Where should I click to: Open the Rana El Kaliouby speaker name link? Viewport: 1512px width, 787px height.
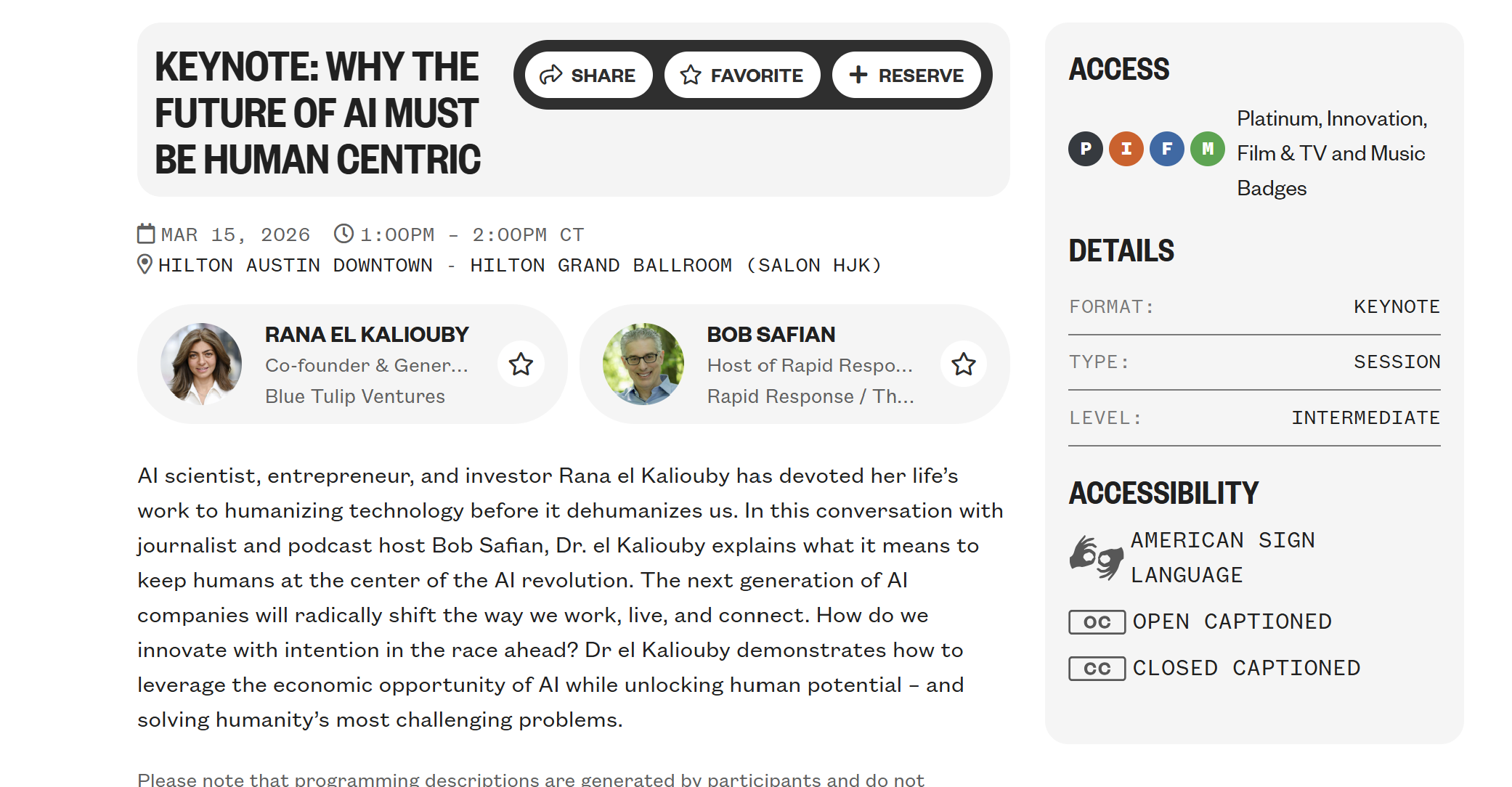click(x=367, y=335)
